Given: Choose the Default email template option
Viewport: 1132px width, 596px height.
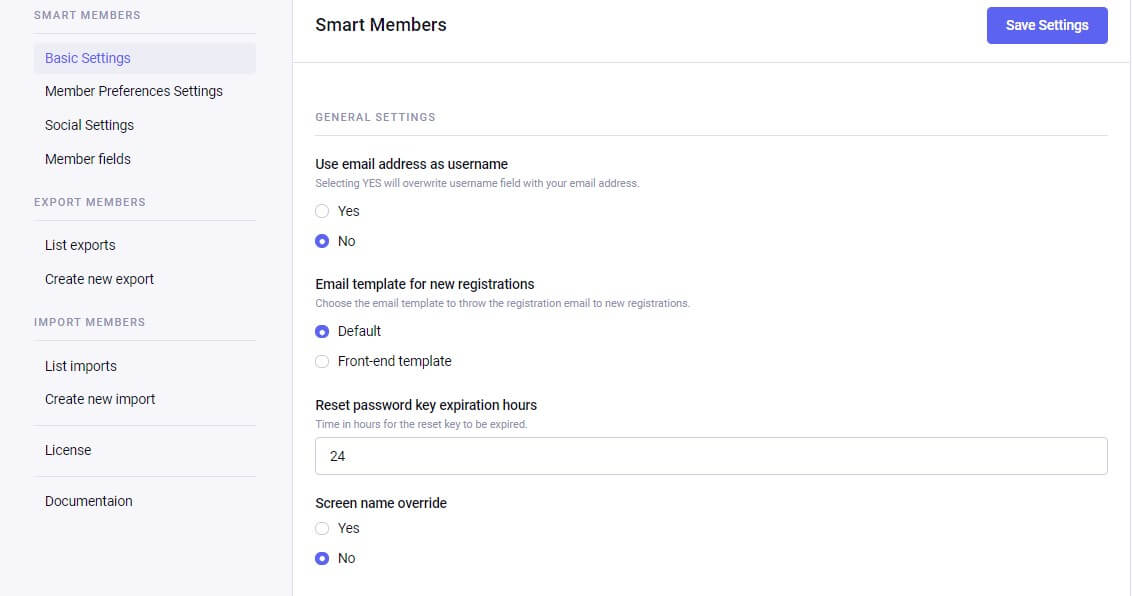Looking at the screenshot, I should coord(322,331).
